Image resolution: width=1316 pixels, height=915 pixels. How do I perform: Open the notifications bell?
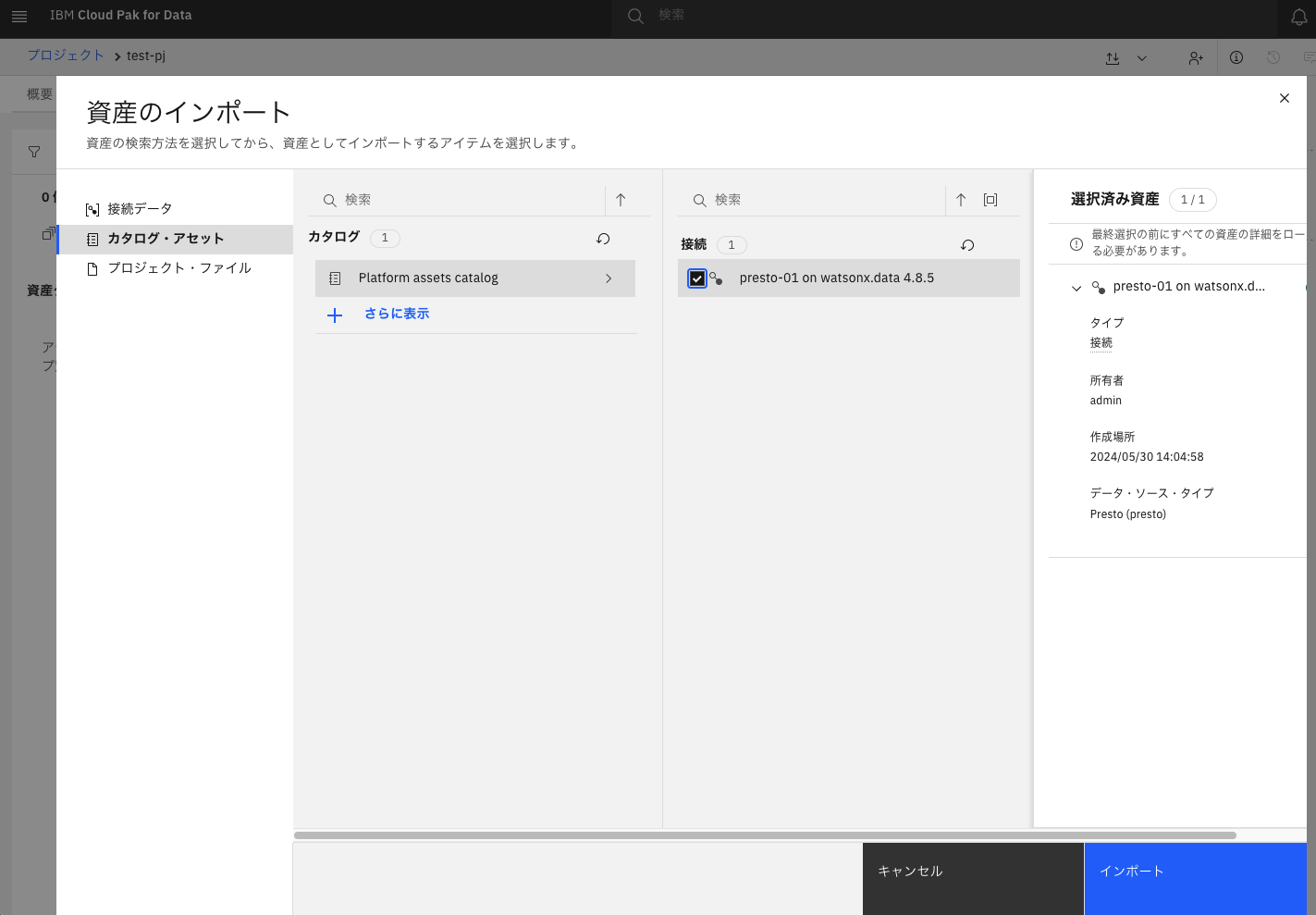tap(1298, 16)
